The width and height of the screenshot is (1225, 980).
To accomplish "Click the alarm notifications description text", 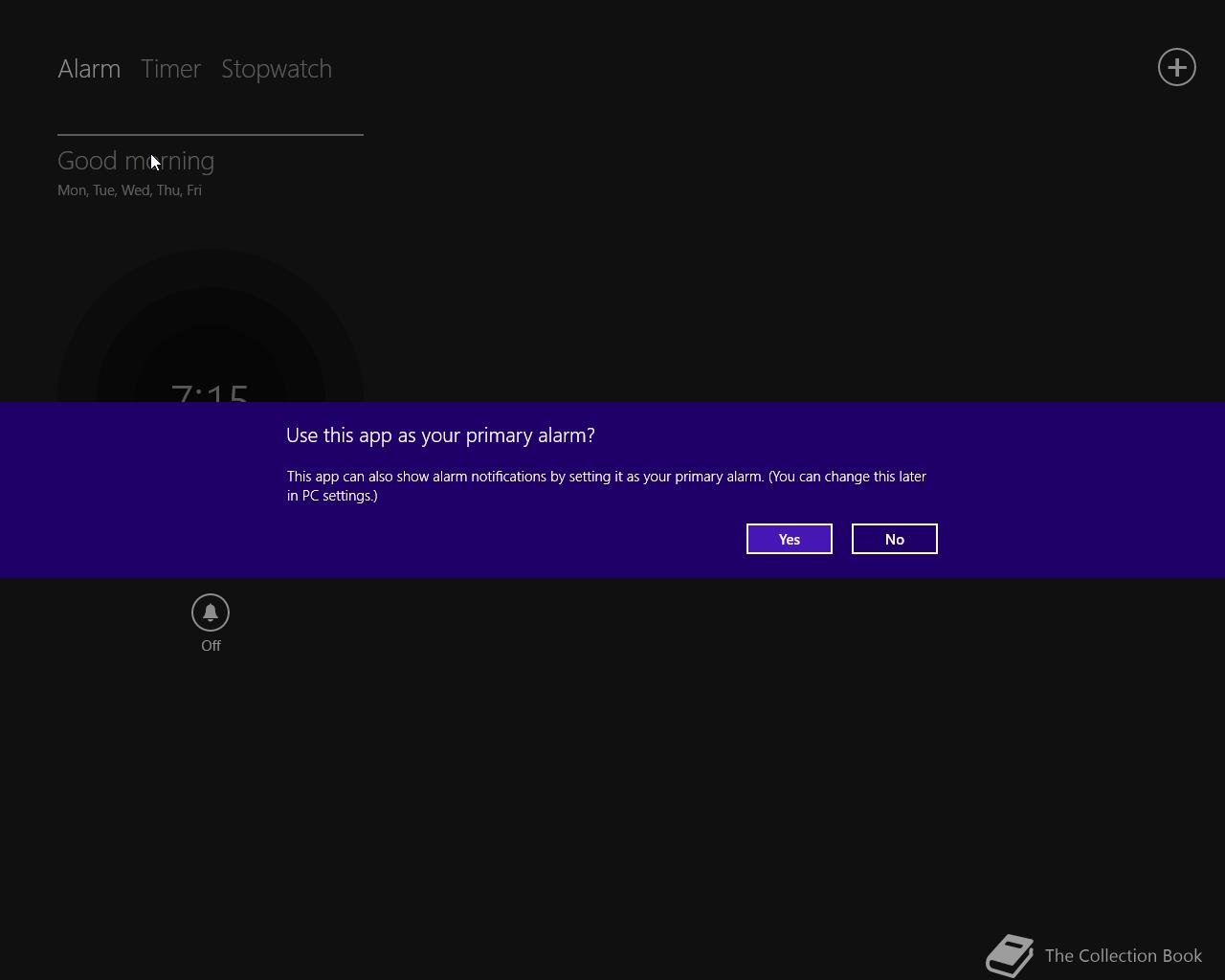I will (x=607, y=485).
